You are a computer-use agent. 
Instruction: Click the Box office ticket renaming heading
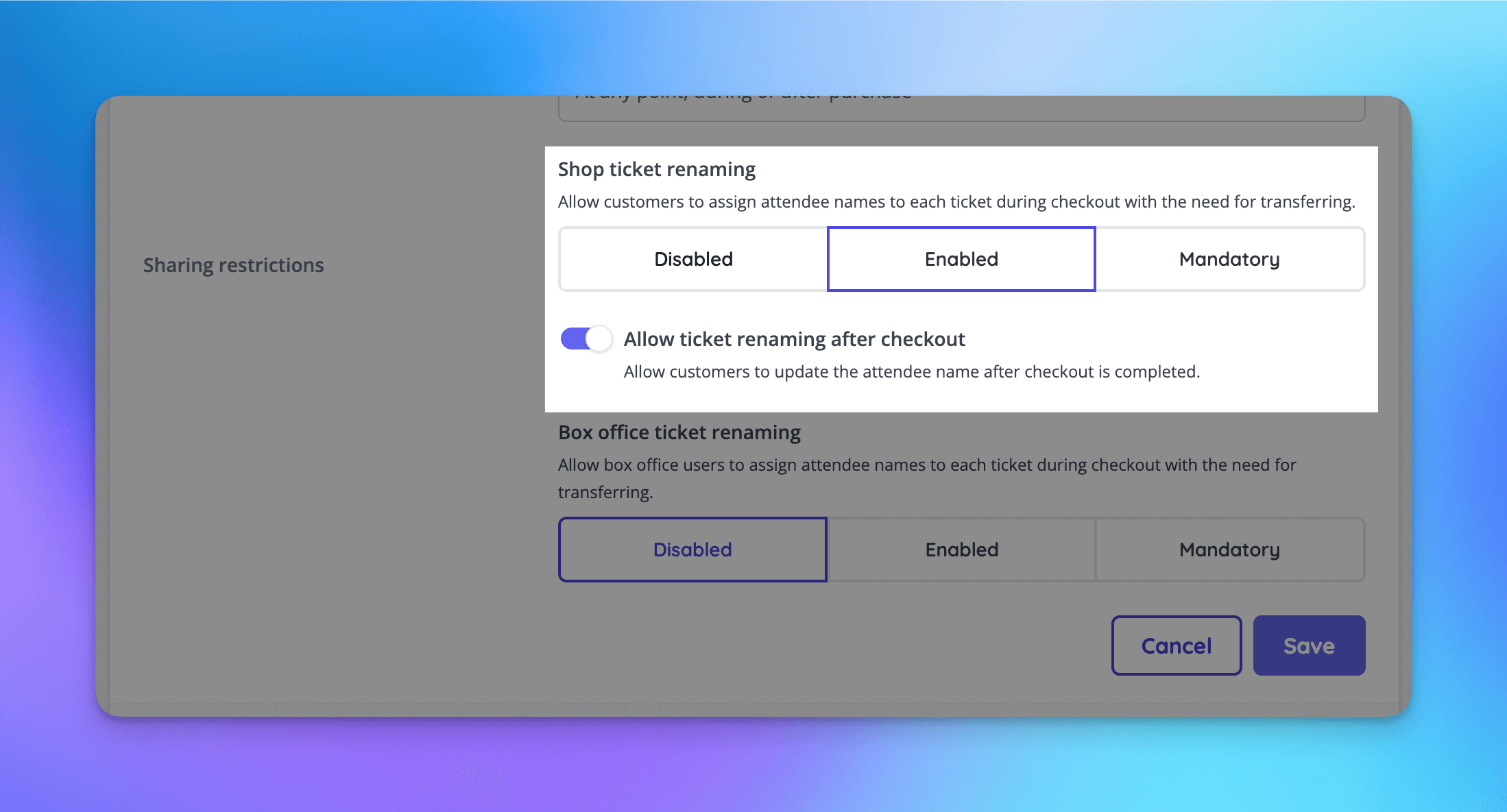point(679,432)
